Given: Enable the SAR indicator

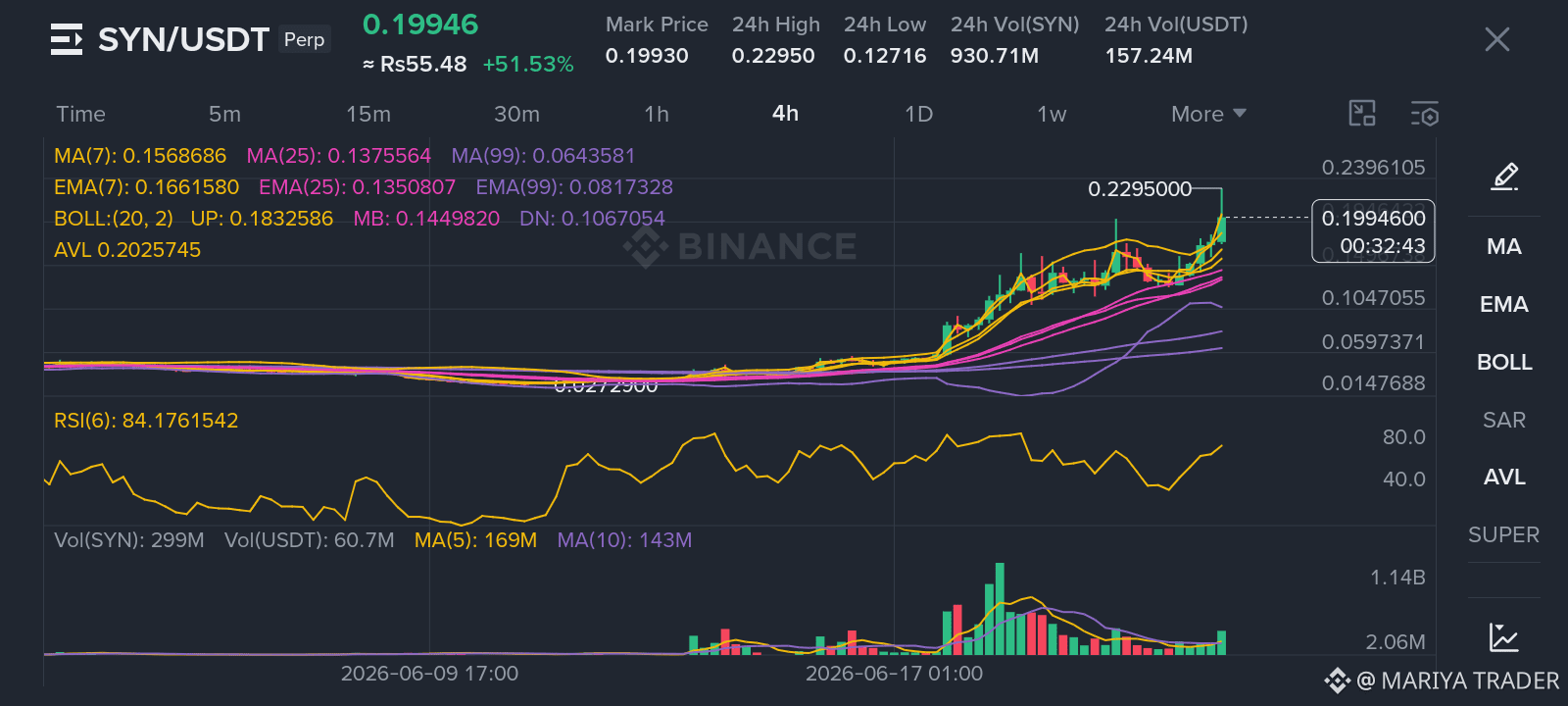Looking at the screenshot, I should click(x=1504, y=420).
